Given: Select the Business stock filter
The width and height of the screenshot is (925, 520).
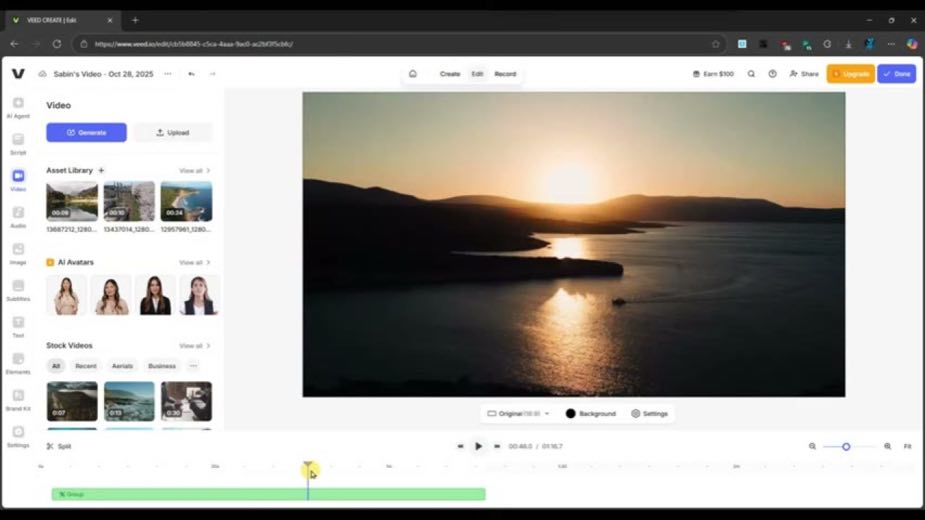Looking at the screenshot, I should click(162, 366).
